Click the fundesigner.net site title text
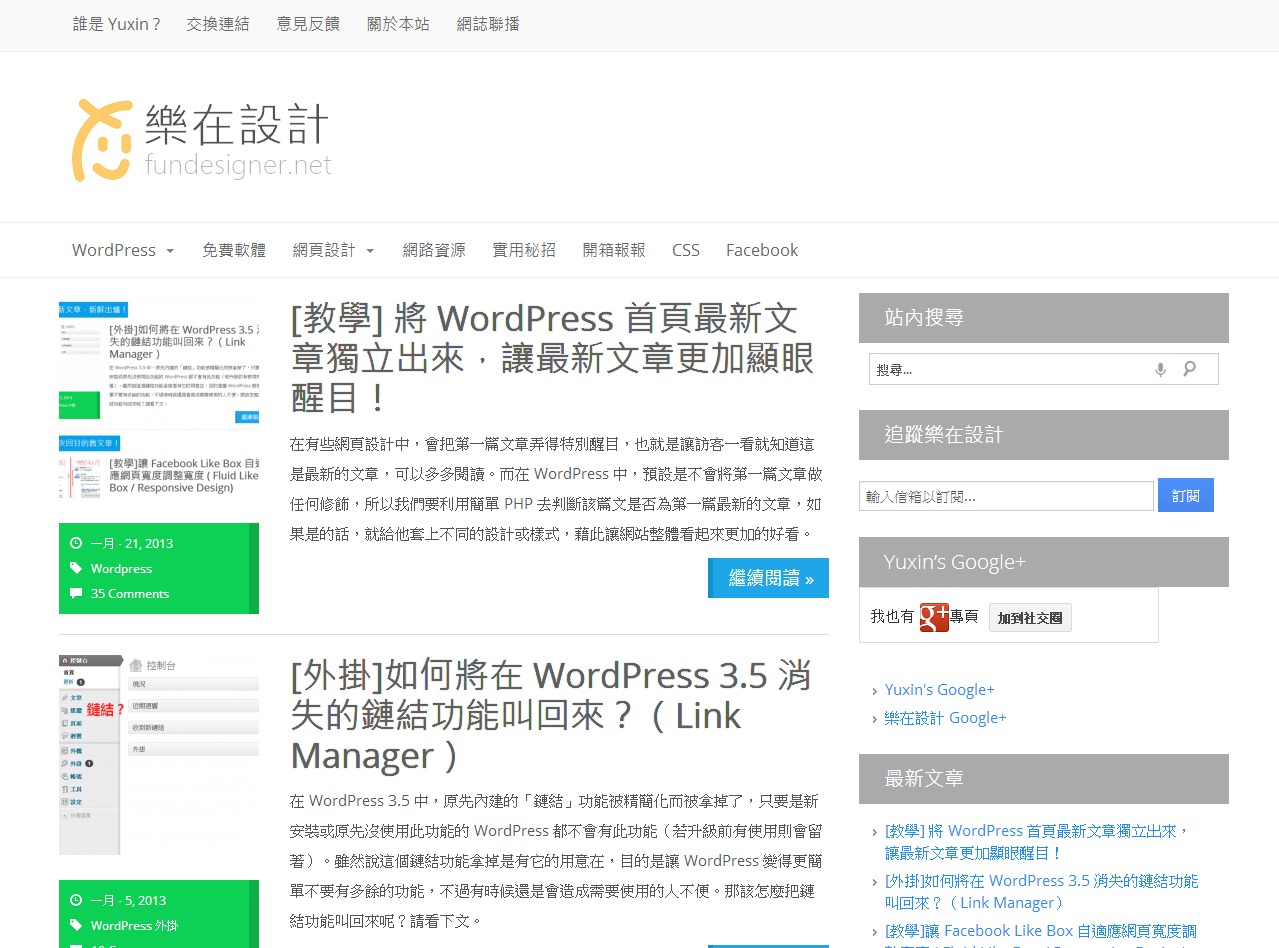This screenshot has width=1279, height=948. coord(238,165)
